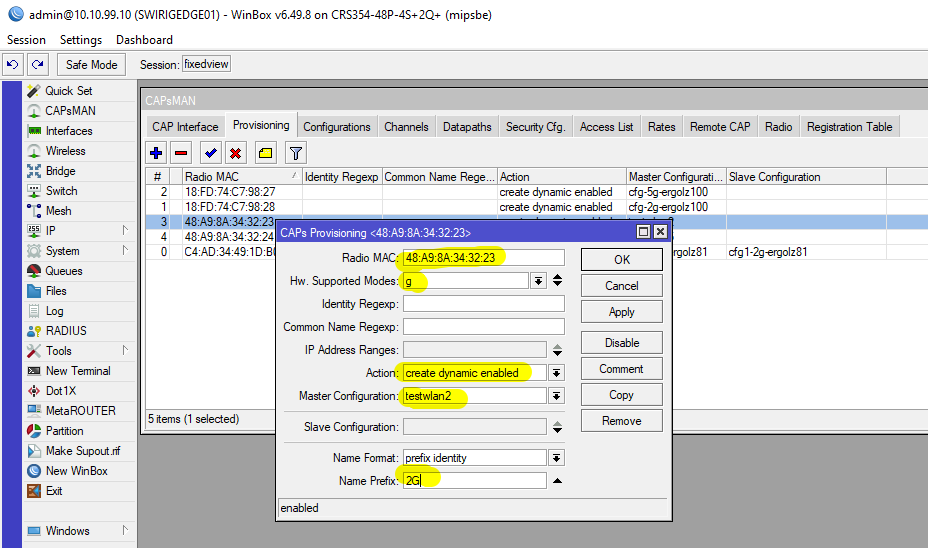Viewport: 928px width, 548px height.
Task: Open CAPsMAN from the sidebar
Action: point(70,111)
